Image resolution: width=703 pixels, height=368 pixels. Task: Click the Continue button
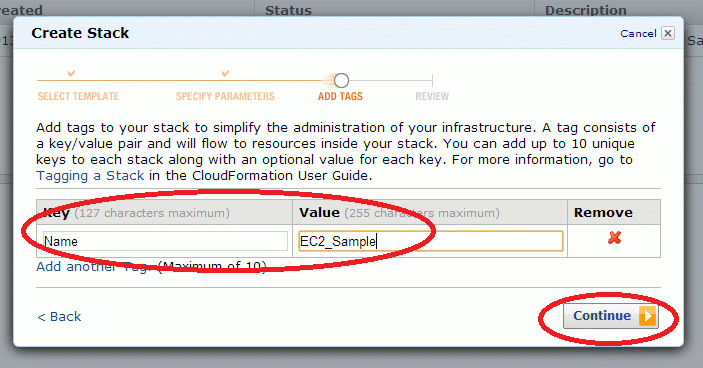point(611,316)
